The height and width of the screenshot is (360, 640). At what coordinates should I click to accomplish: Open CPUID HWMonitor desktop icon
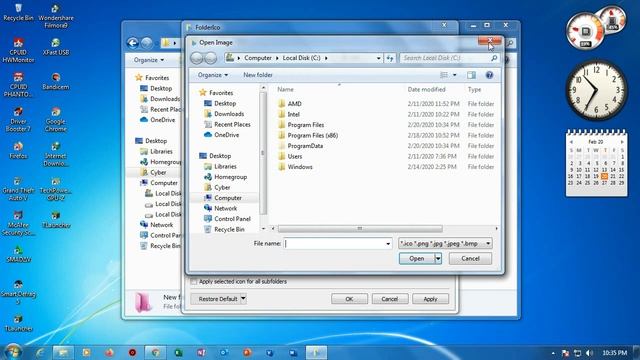(x=18, y=50)
